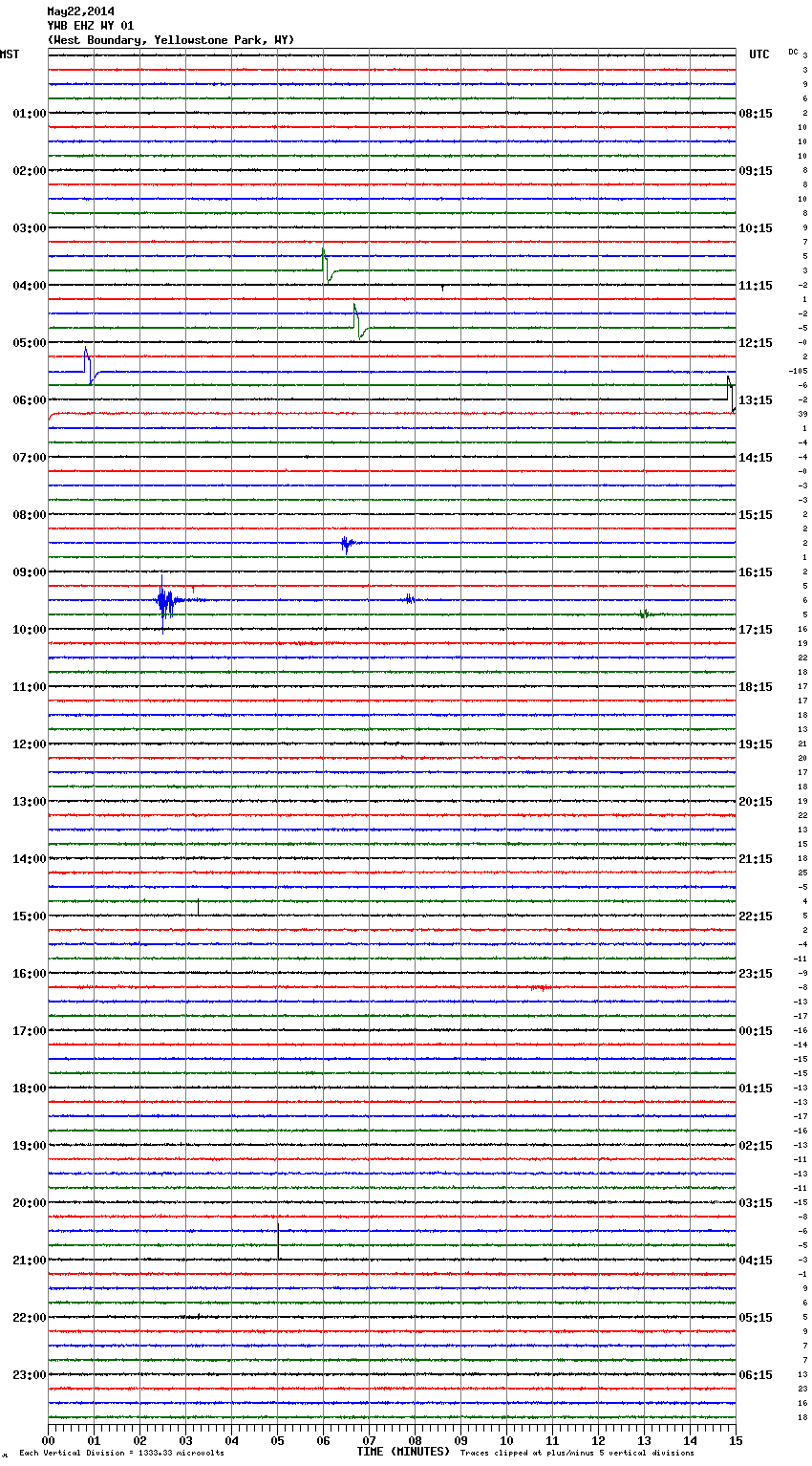Viewport: 812px width, 1466px height.
Task: Click the 11:15 UTC time label
Action: tap(756, 286)
